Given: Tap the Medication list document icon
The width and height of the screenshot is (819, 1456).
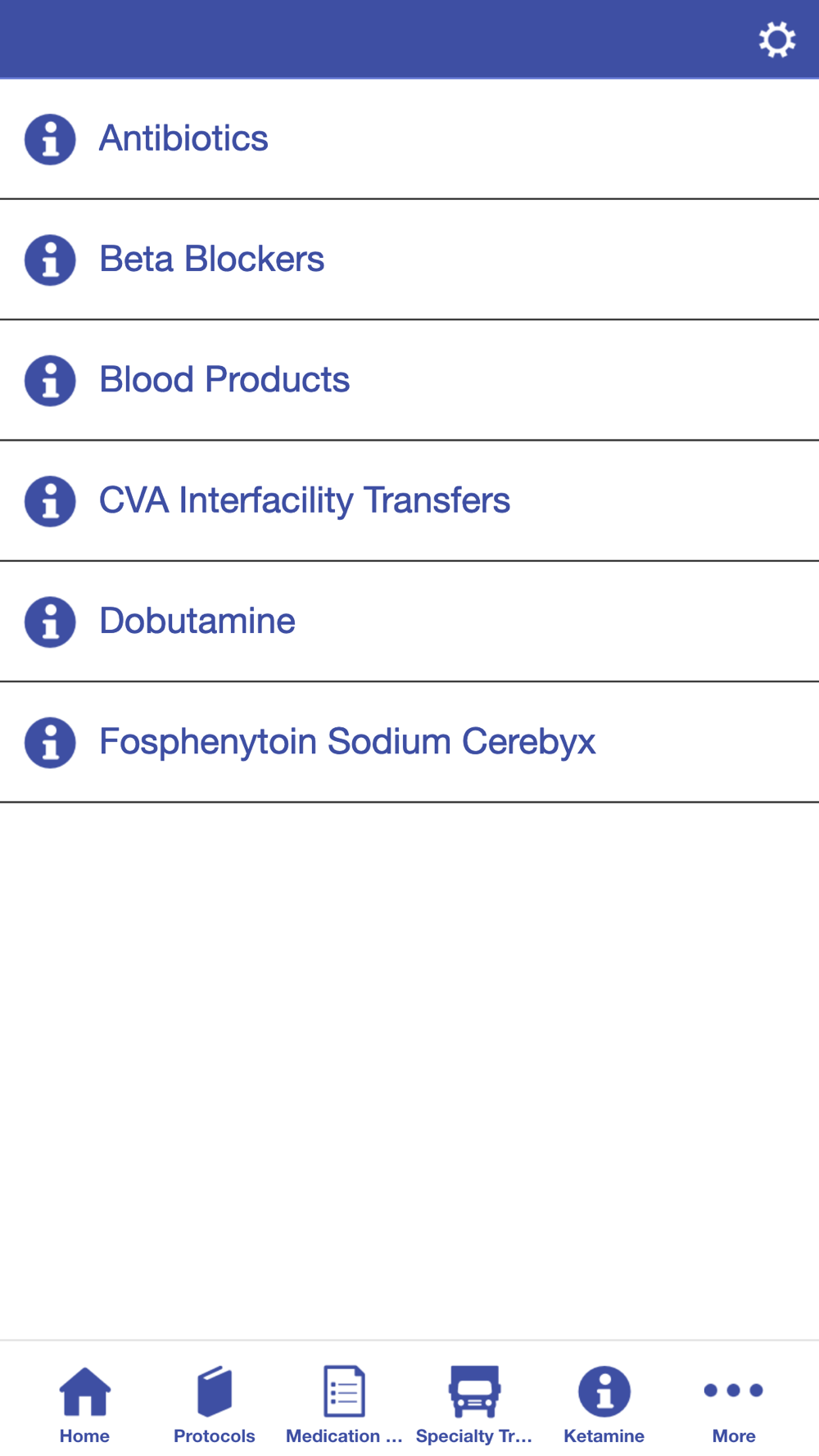Looking at the screenshot, I should tap(344, 1391).
